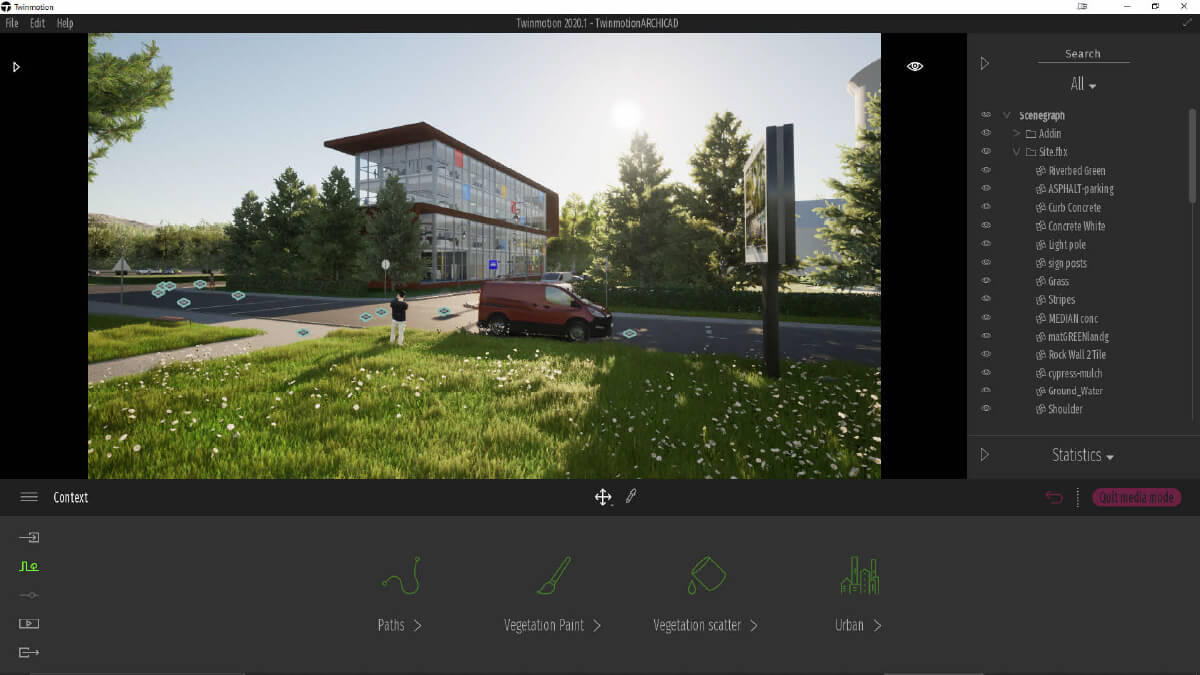Viewport: 1200px width, 675px height.
Task: Click the Import icon in left sidebar
Action: pos(29,538)
